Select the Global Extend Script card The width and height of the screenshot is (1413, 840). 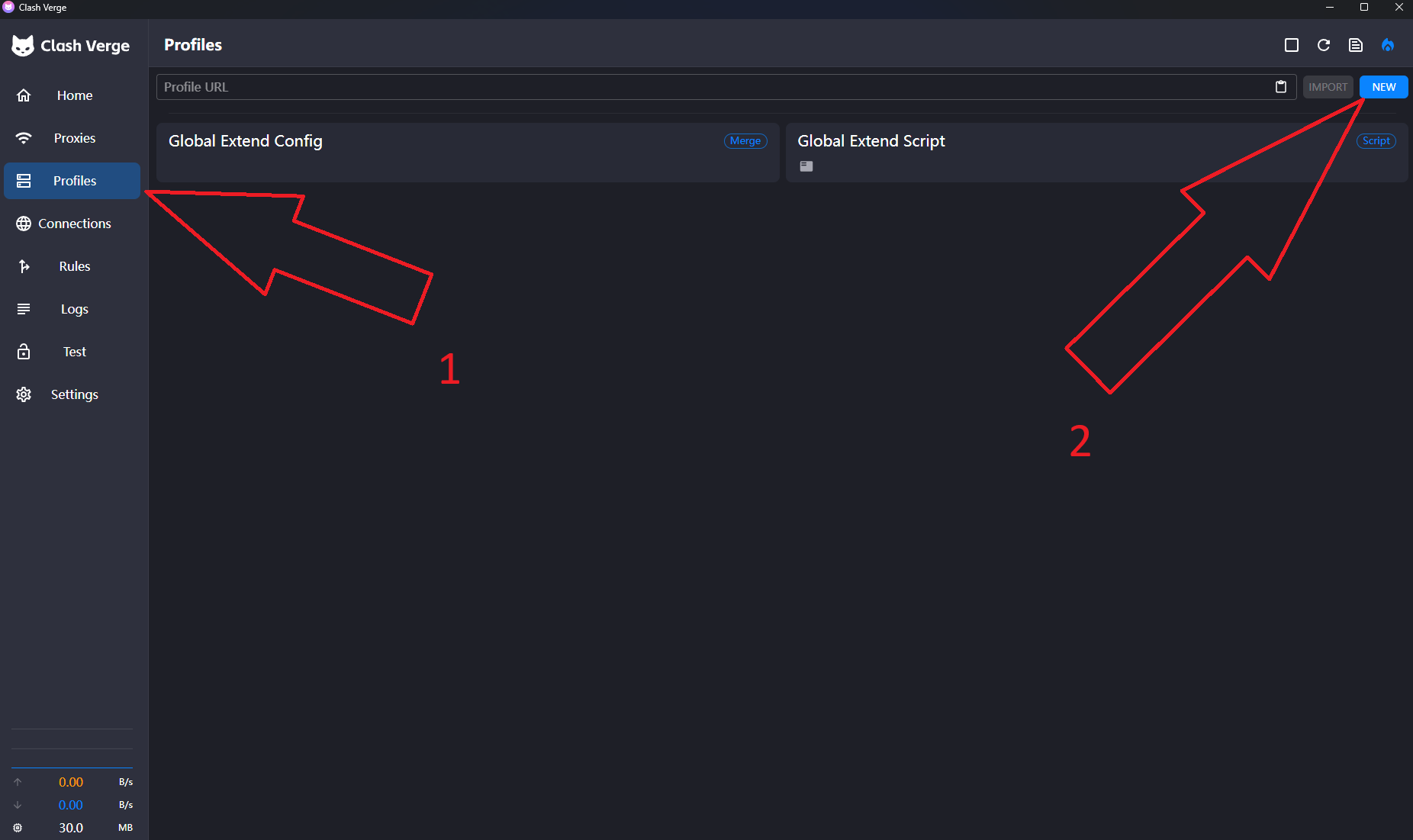pos(1096,153)
